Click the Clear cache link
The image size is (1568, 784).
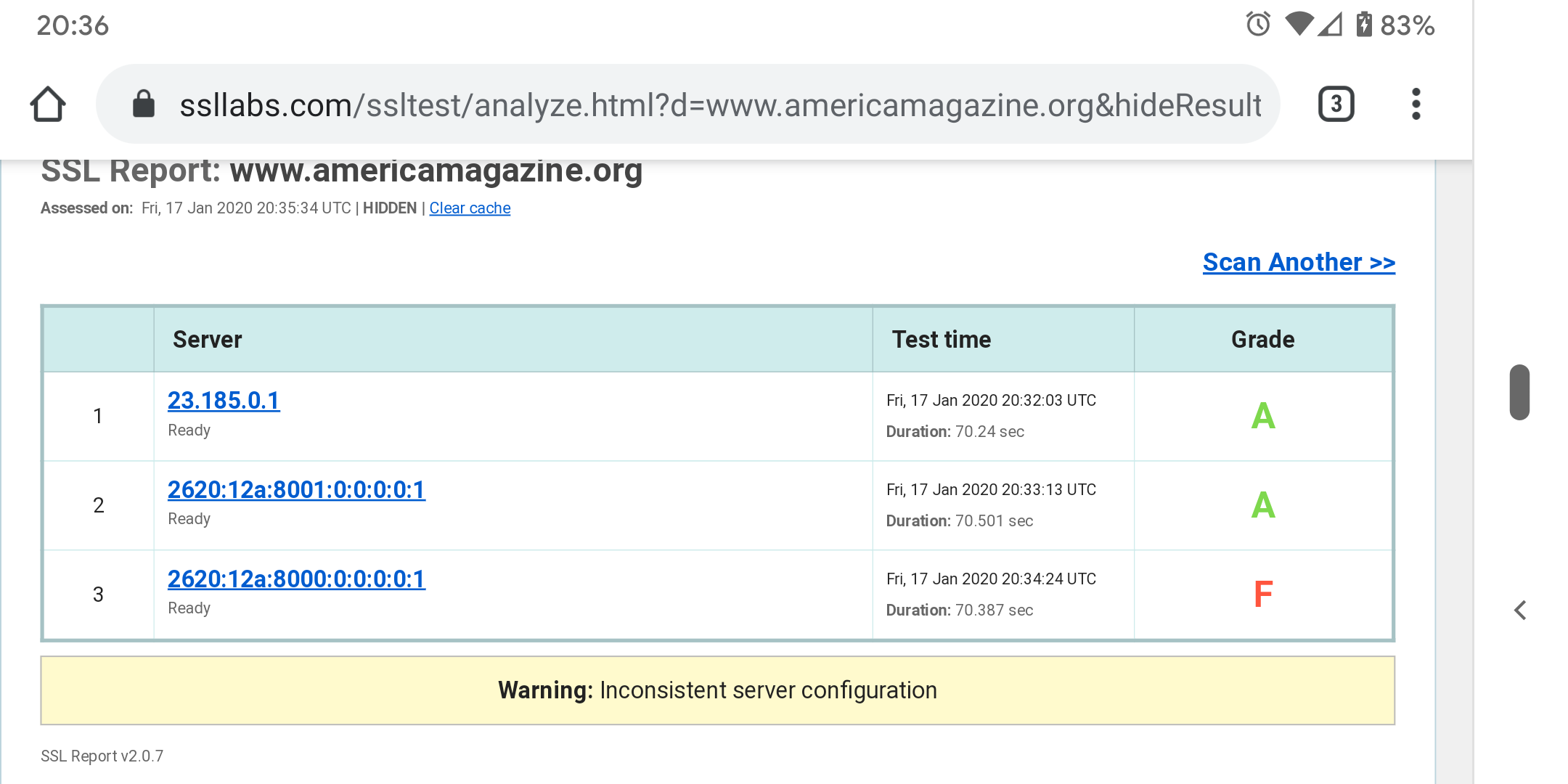470,208
